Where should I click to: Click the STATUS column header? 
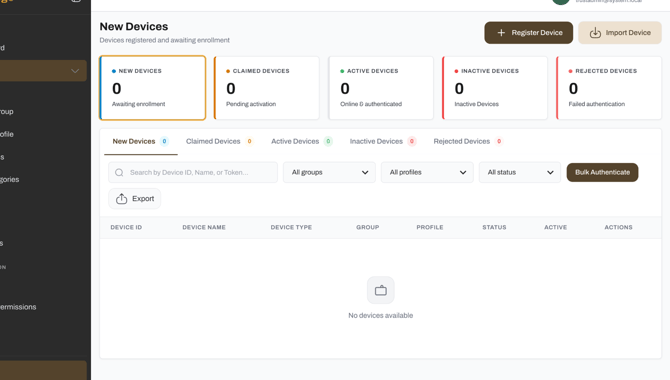tap(494, 227)
